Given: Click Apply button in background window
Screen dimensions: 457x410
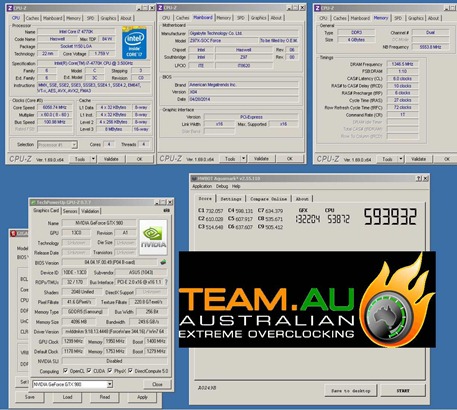Looking at the screenshot, I should 142,397.
